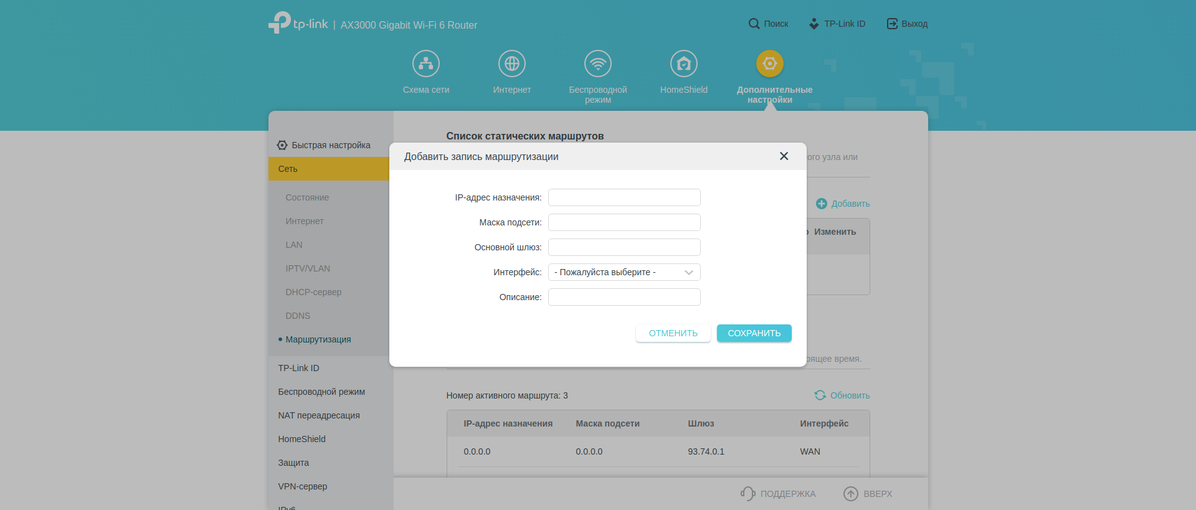Viewport: 1196px width, 510px height.
Task: Open TP-Link ID in top bar
Action: pos(837,23)
